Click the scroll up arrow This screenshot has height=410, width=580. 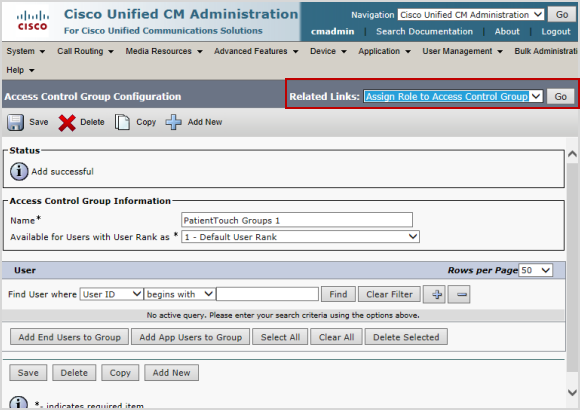point(572,154)
